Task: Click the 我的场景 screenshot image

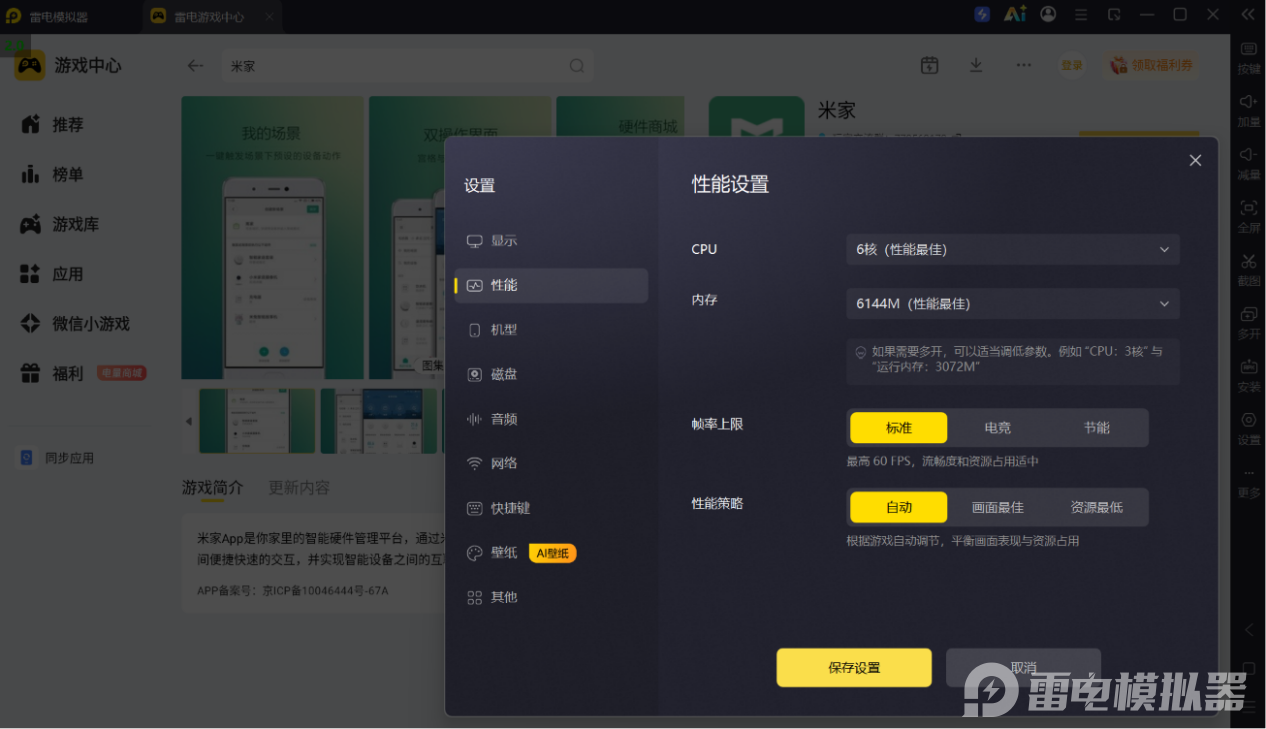Action: [x=272, y=237]
